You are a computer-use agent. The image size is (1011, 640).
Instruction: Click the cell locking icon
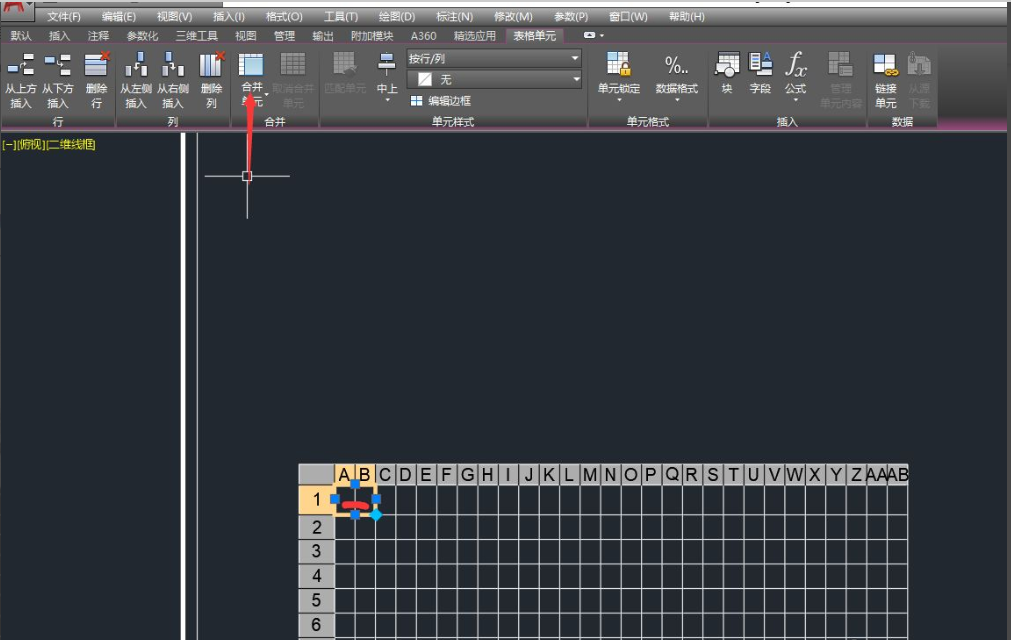(x=618, y=65)
